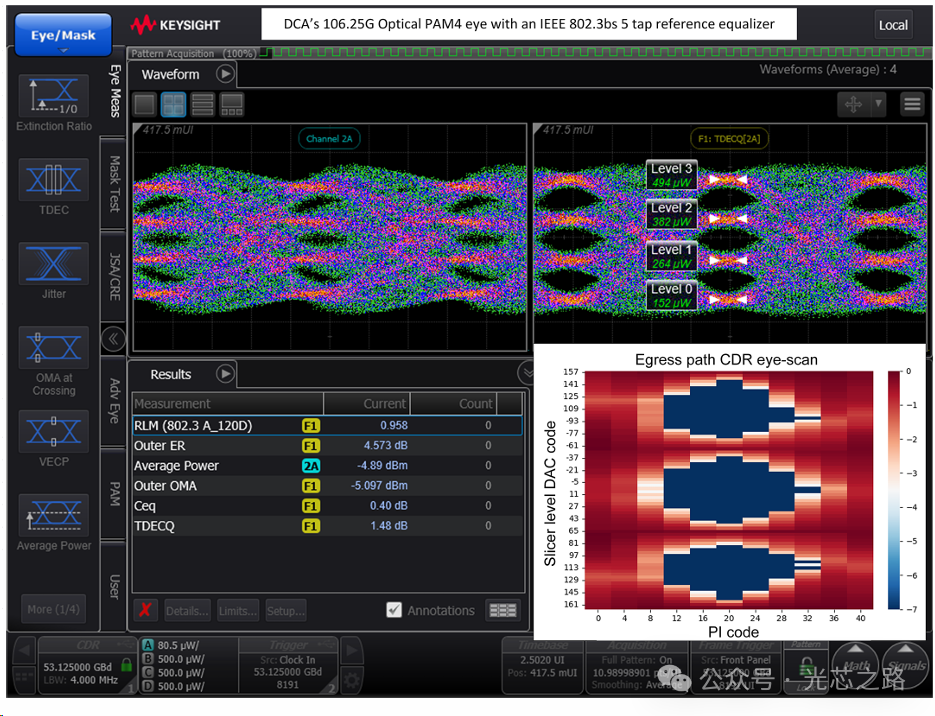Toggle the Annotations checkbox
935x716 pixels.
point(394,610)
